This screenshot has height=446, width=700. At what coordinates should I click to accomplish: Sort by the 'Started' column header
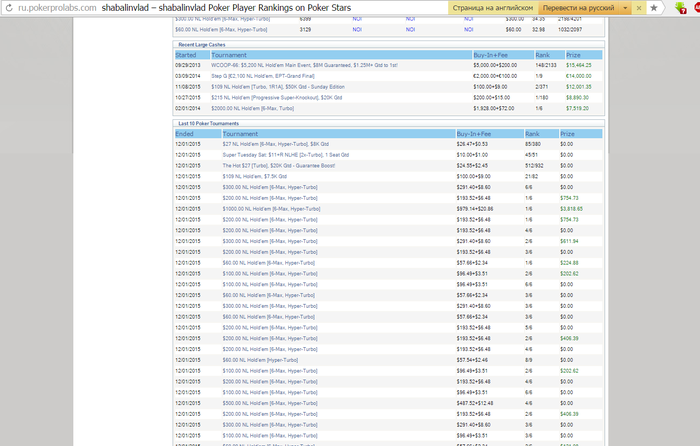[187, 54]
